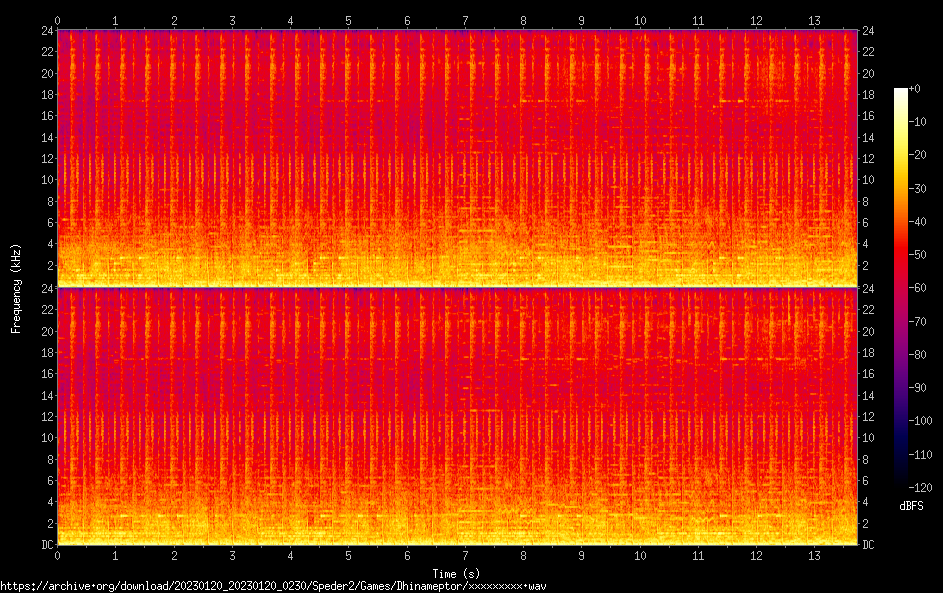The image size is (943, 593).
Task: Select the 10 second mark on top time axis
Action: pos(640,20)
